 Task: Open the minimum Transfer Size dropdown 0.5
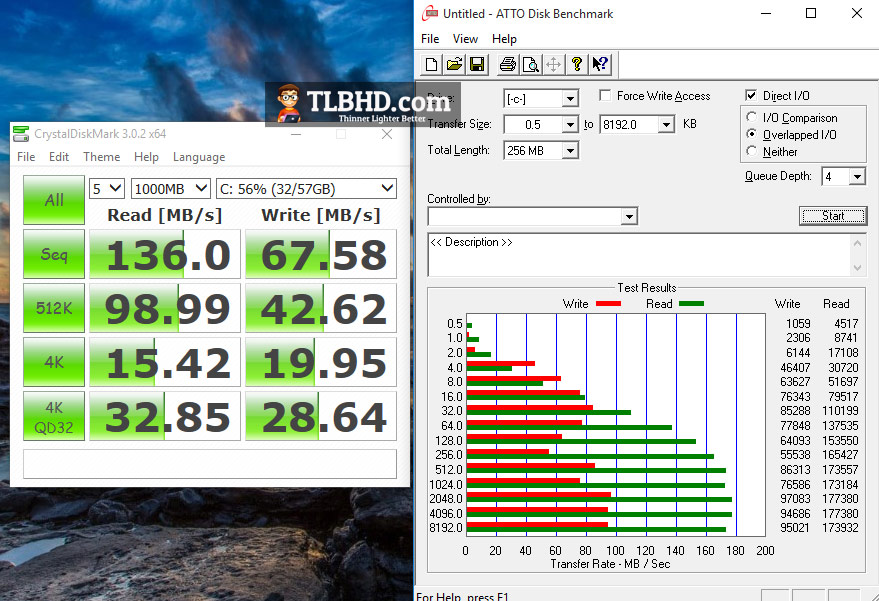[x=570, y=124]
